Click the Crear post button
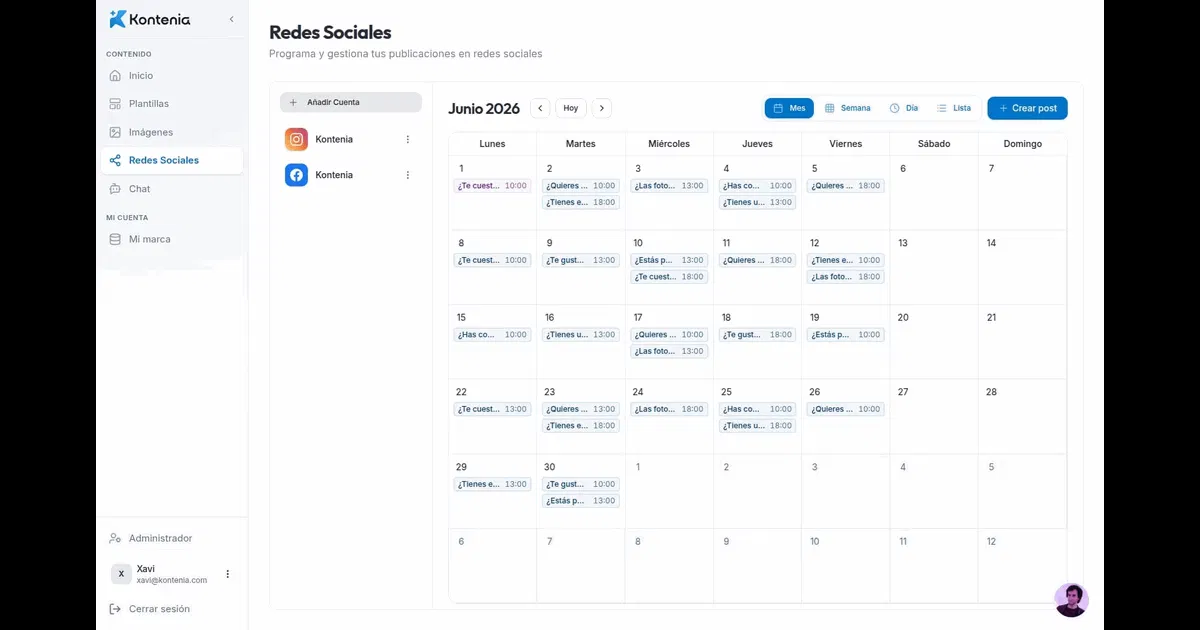 click(1027, 108)
